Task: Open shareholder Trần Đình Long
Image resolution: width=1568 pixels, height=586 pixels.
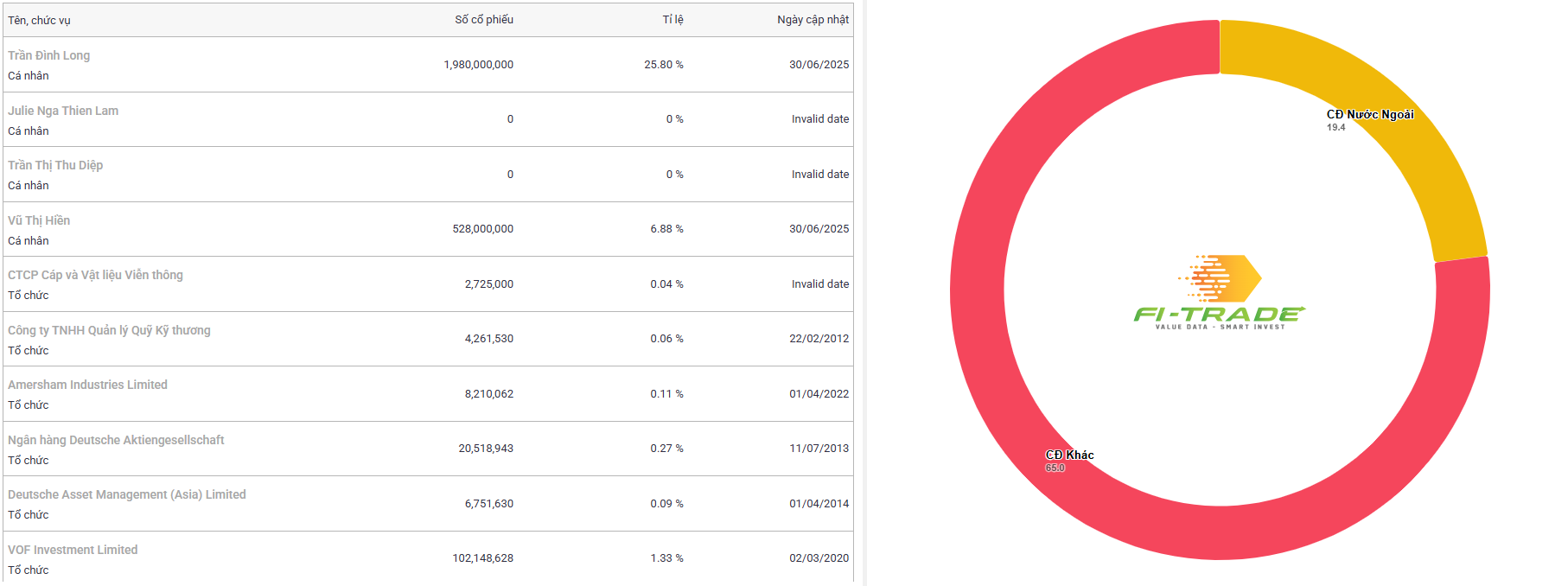Action: pos(49,55)
